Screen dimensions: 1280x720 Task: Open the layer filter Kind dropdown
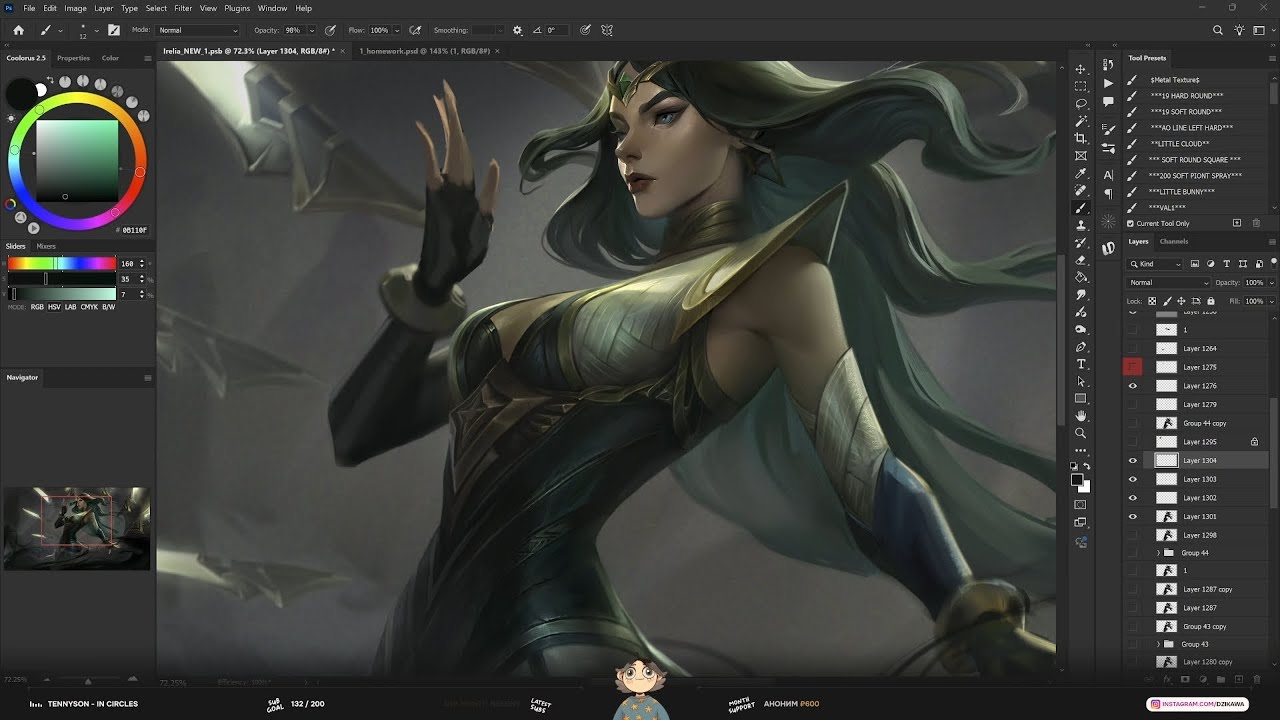point(1155,264)
